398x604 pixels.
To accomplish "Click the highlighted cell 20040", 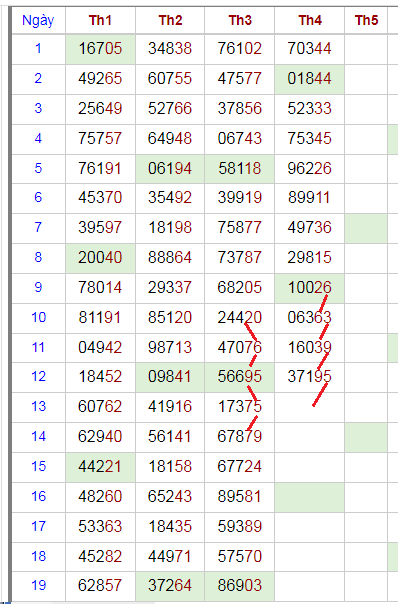I will pyautogui.click(x=100, y=258).
